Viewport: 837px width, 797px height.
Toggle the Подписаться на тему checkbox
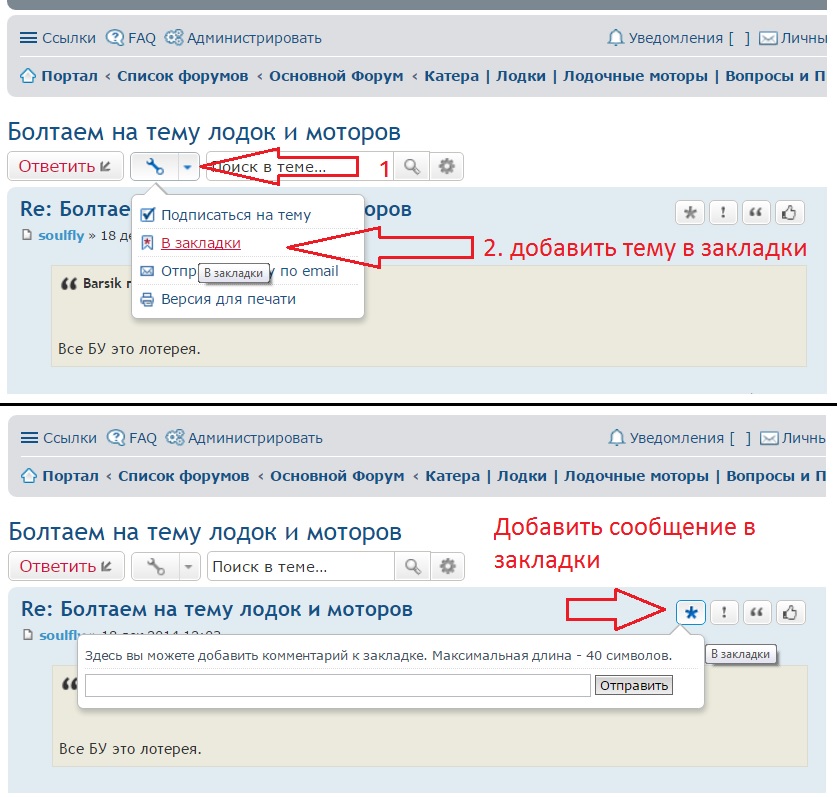[148, 215]
